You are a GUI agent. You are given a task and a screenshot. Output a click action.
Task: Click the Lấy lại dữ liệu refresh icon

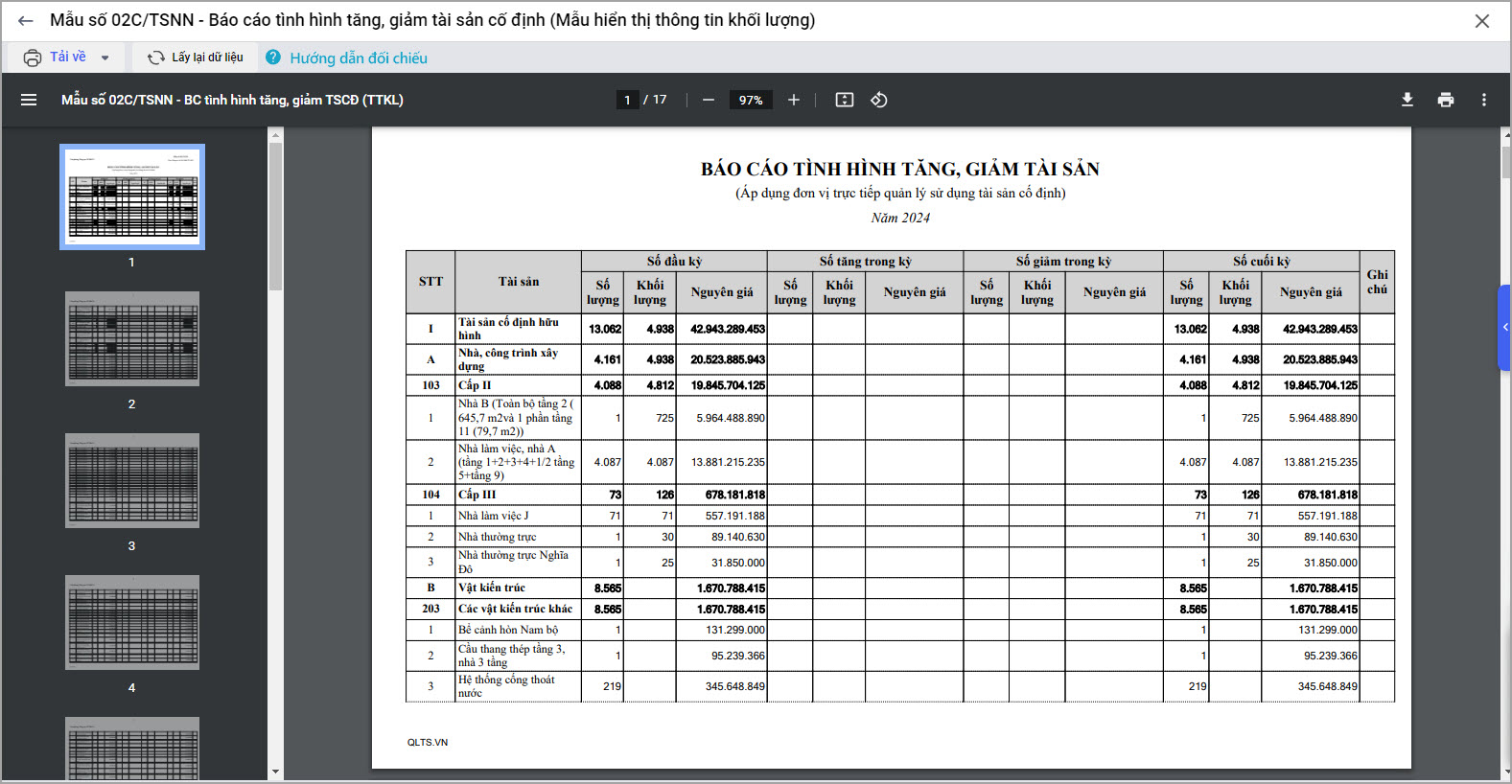(x=155, y=58)
